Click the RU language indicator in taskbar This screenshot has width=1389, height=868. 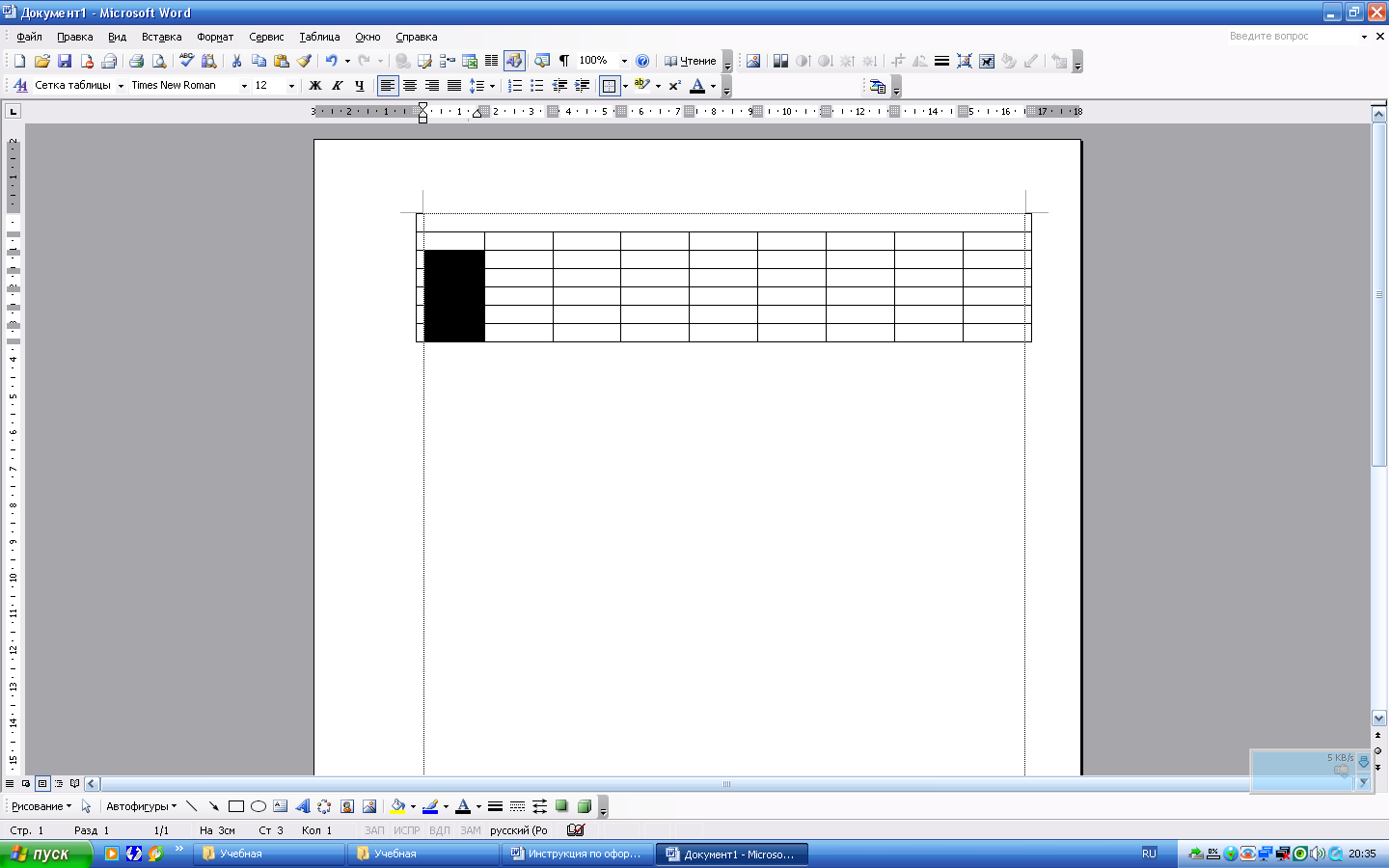(1149, 854)
